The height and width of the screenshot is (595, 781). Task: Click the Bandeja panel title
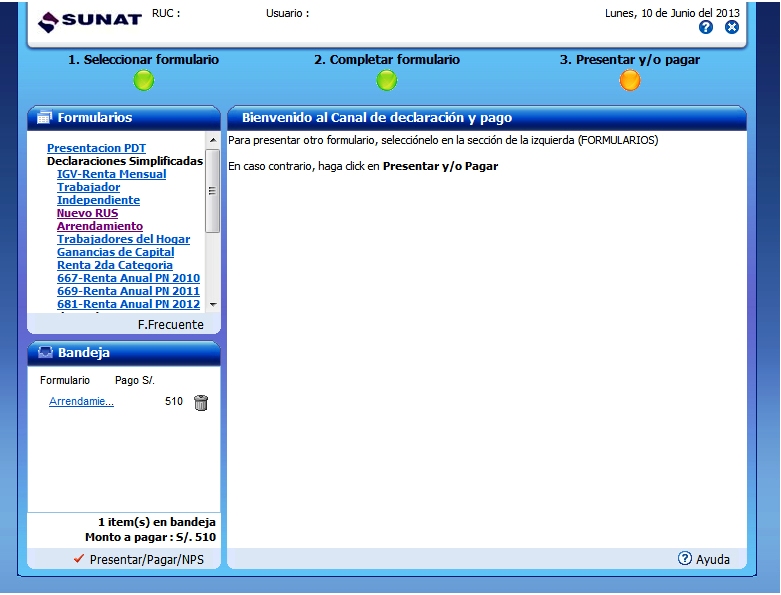[x=84, y=353]
